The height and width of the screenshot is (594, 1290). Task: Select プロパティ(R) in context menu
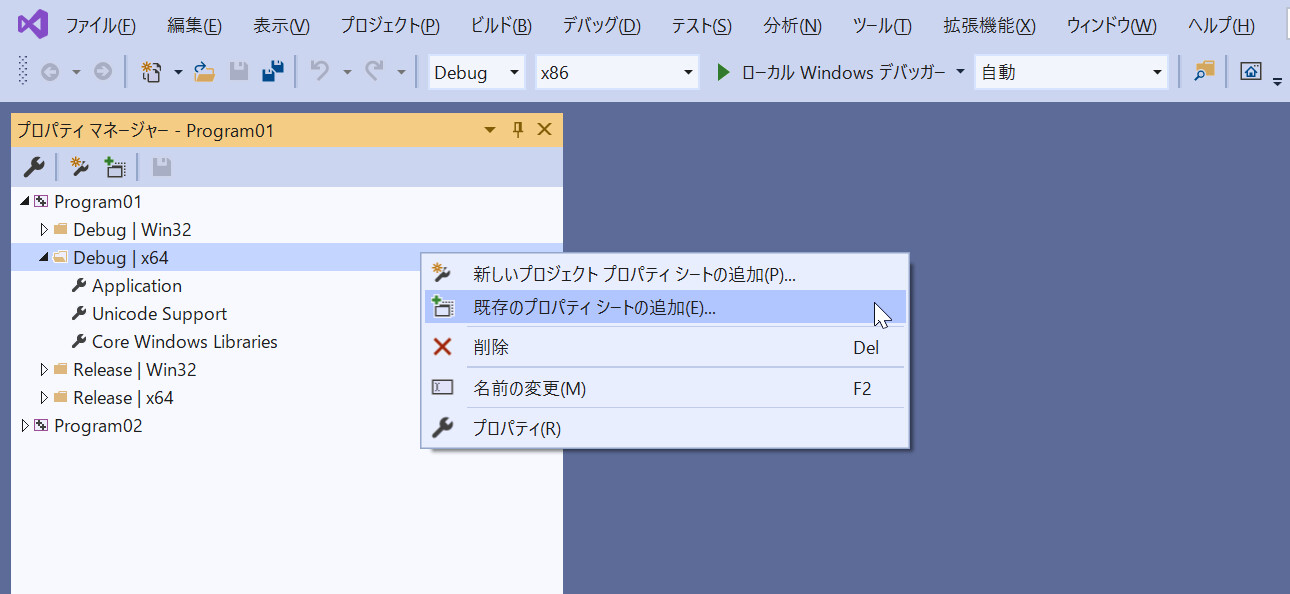[516, 429]
